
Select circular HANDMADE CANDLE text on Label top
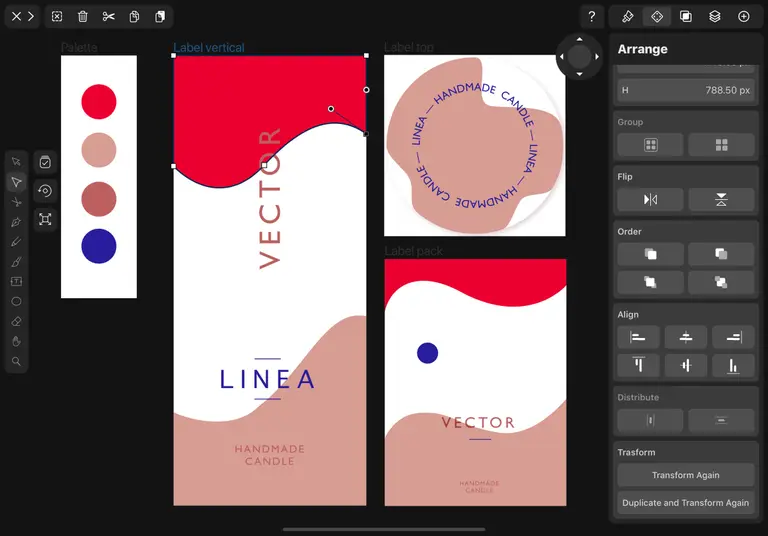pos(474,145)
